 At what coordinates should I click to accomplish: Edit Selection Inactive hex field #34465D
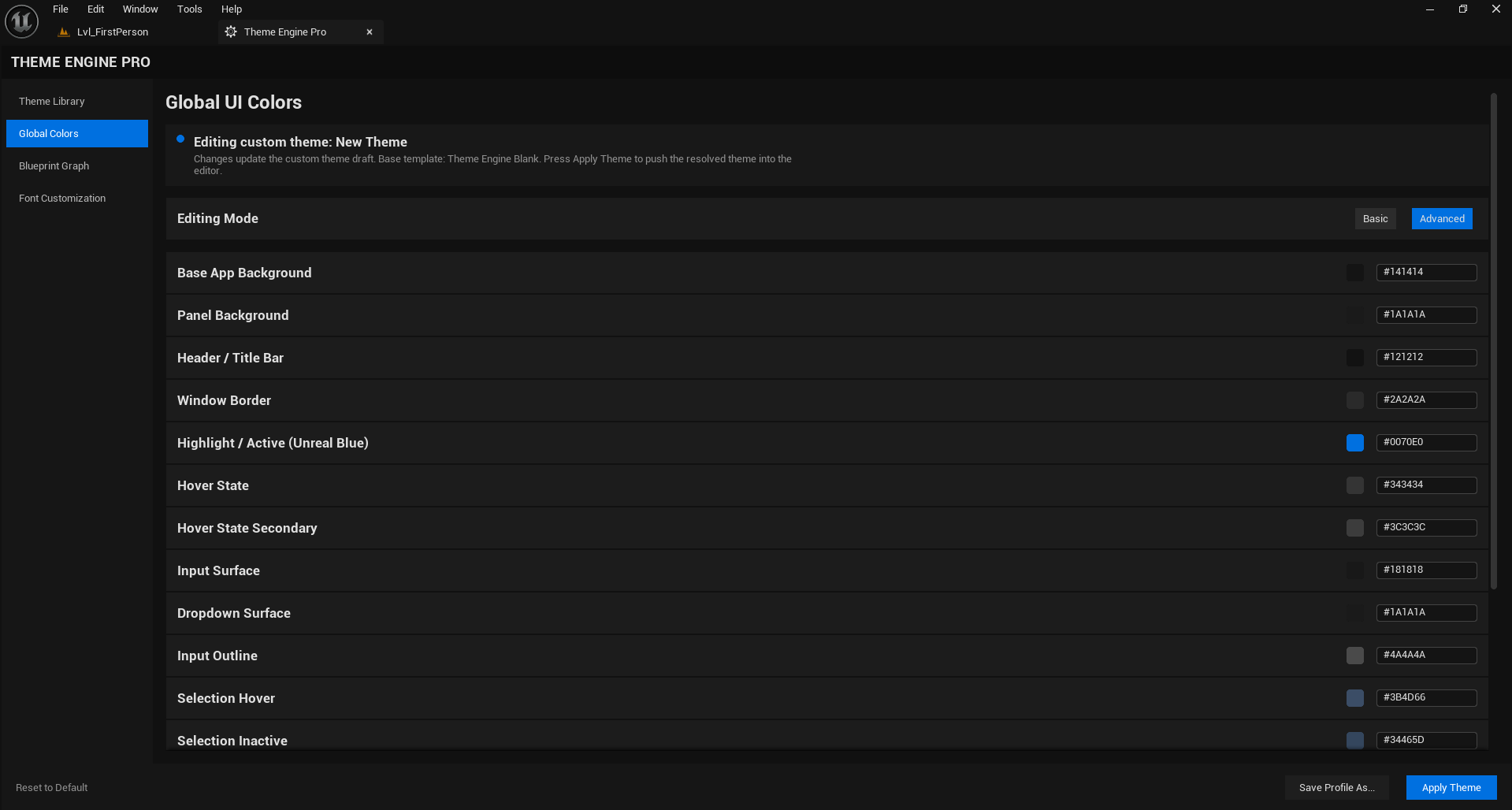point(1426,741)
